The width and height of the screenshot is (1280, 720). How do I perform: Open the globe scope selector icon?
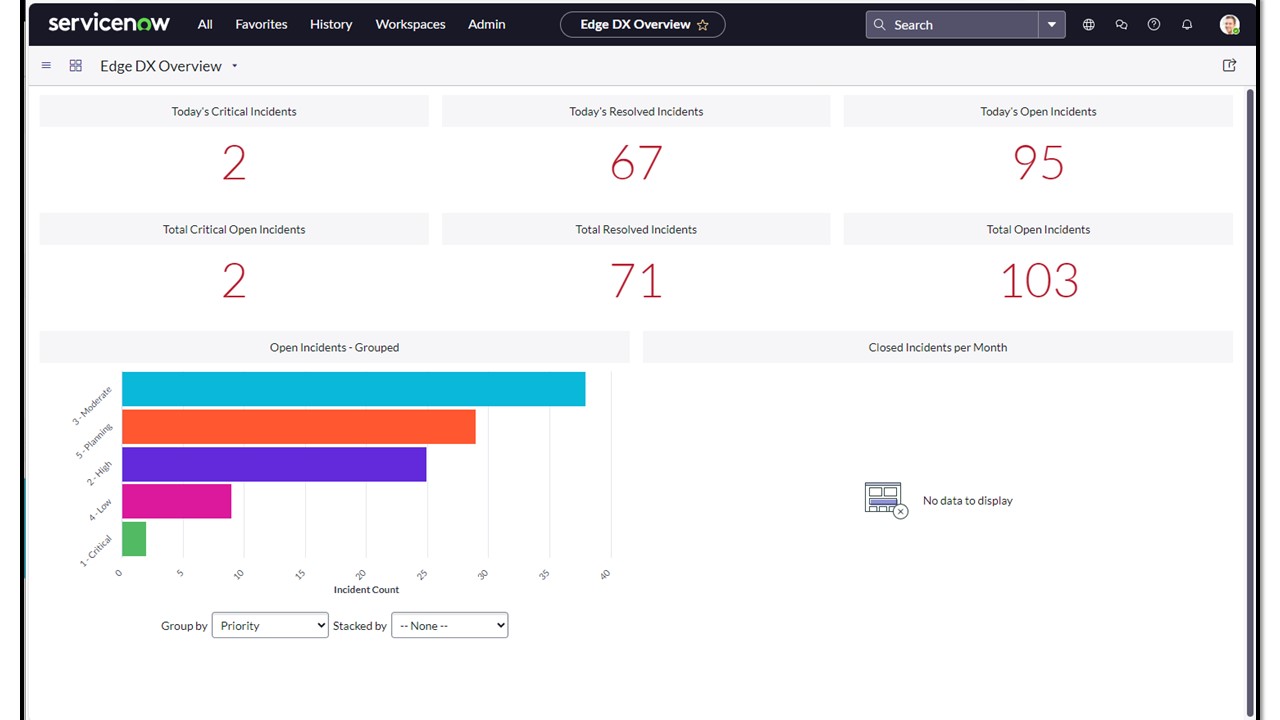click(x=1089, y=25)
